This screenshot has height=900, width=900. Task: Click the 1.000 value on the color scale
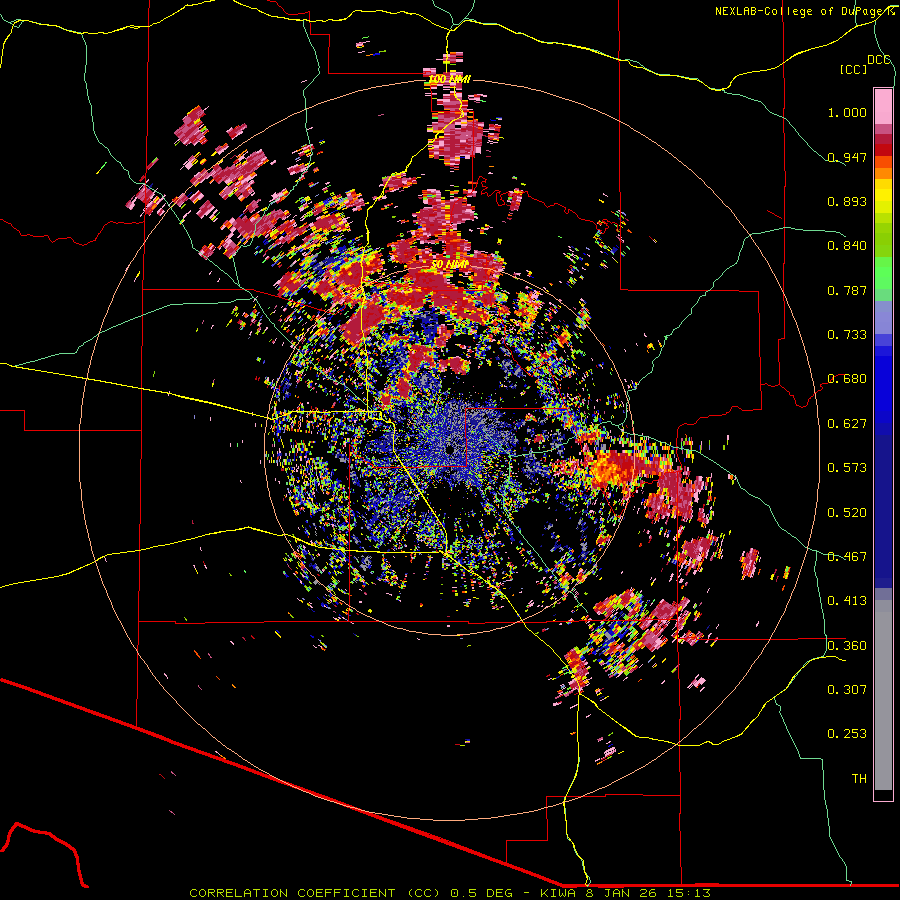point(847,112)
